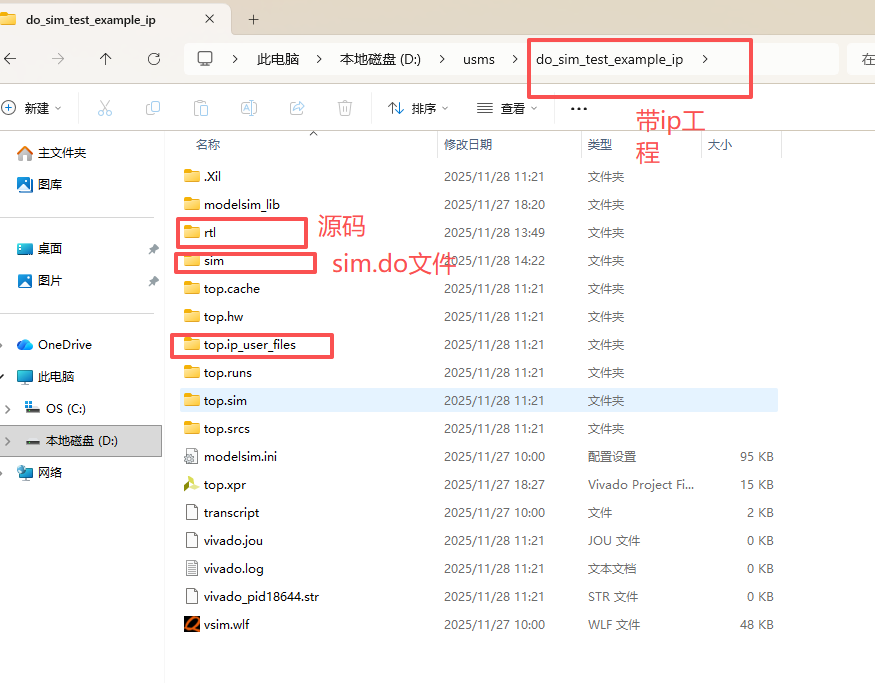875x683 pixels.
Task: Click the Copy toolbar icon
Action: pos(153,108)
